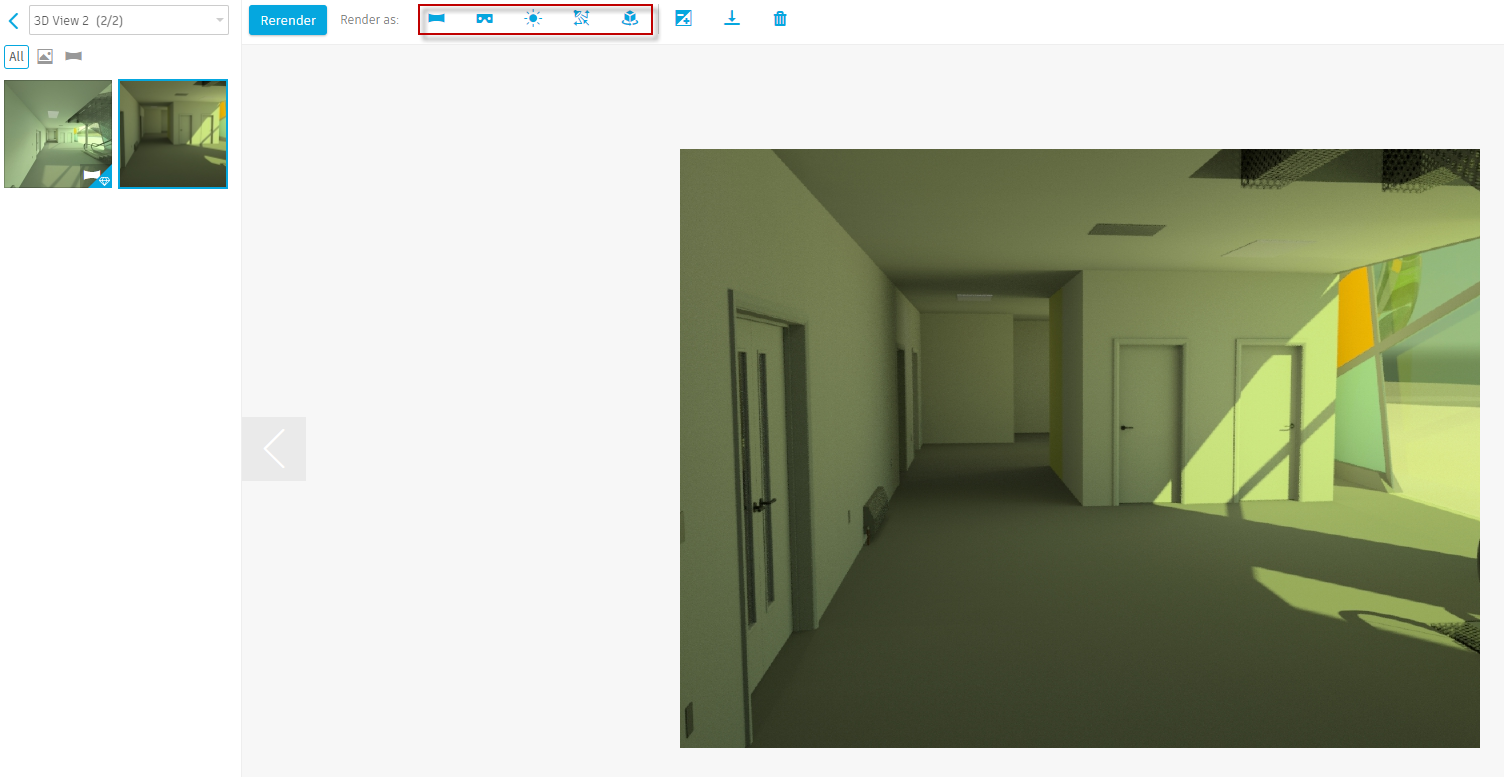Expand the left panel chevron on the canvas

coord(274,448)
